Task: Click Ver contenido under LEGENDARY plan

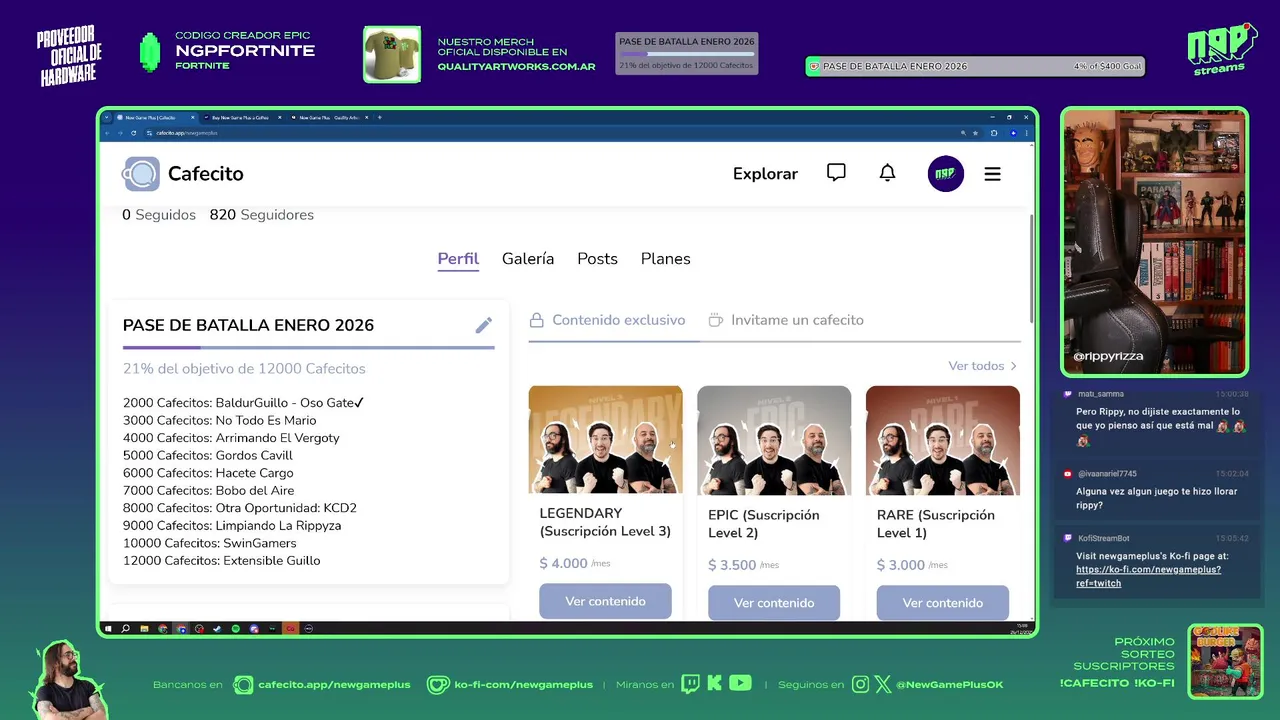Action: (605, 601)
